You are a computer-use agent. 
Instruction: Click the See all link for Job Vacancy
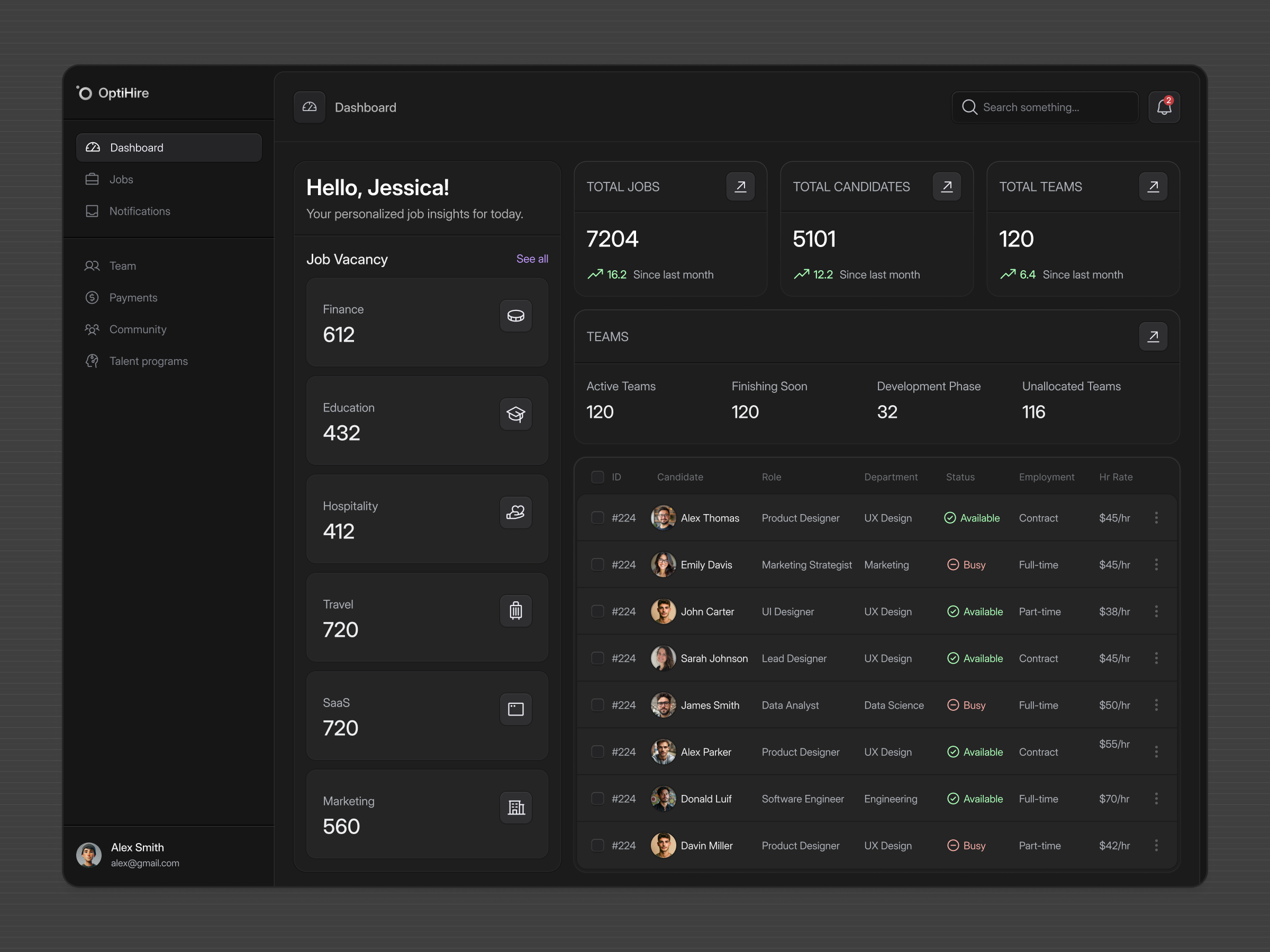pos(532,259)
